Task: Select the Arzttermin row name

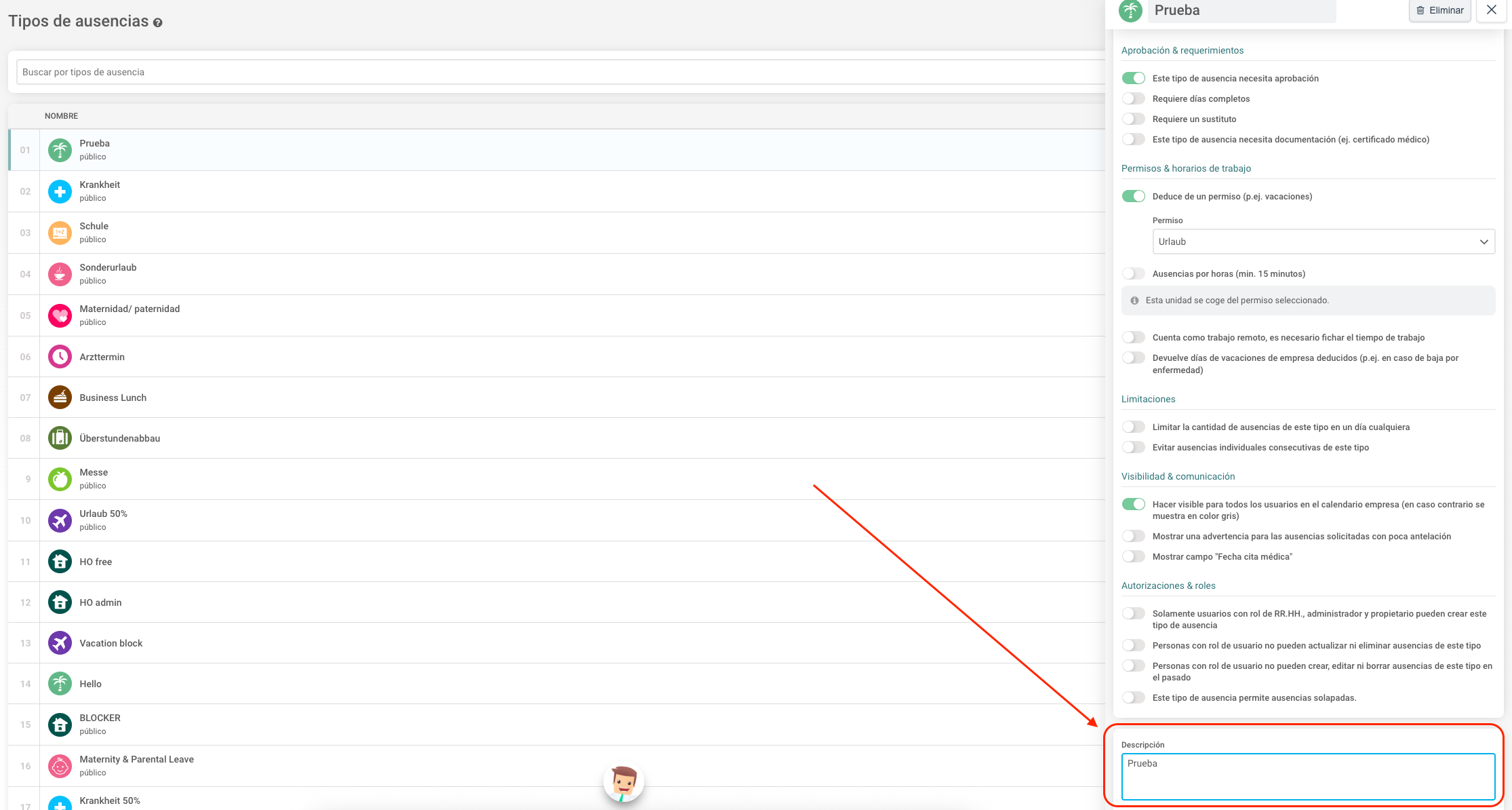Action: point(102,358)
